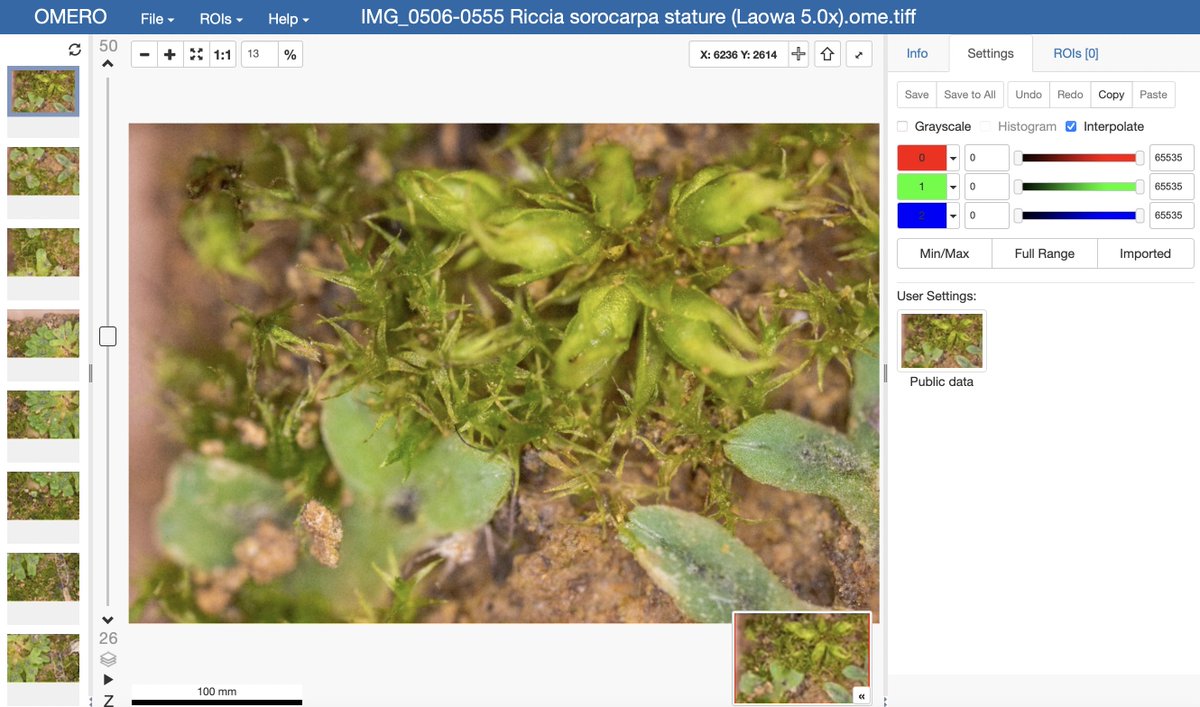Apply Min/Max intensity range
The height and width of the screenshot is (707, 1200).
click(x=944, y=253)
